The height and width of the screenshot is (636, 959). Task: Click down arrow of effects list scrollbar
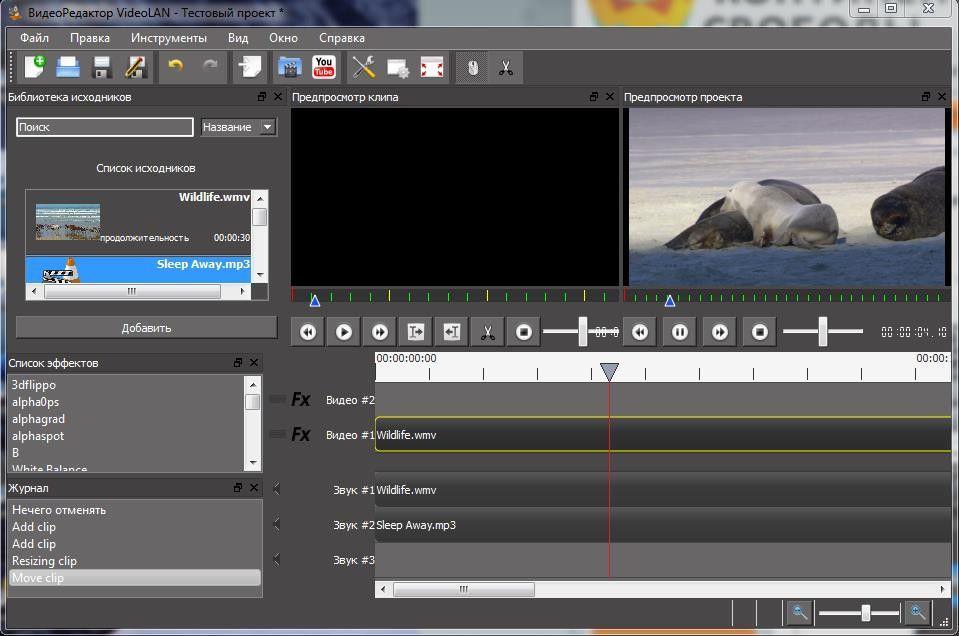coord(253,463)
